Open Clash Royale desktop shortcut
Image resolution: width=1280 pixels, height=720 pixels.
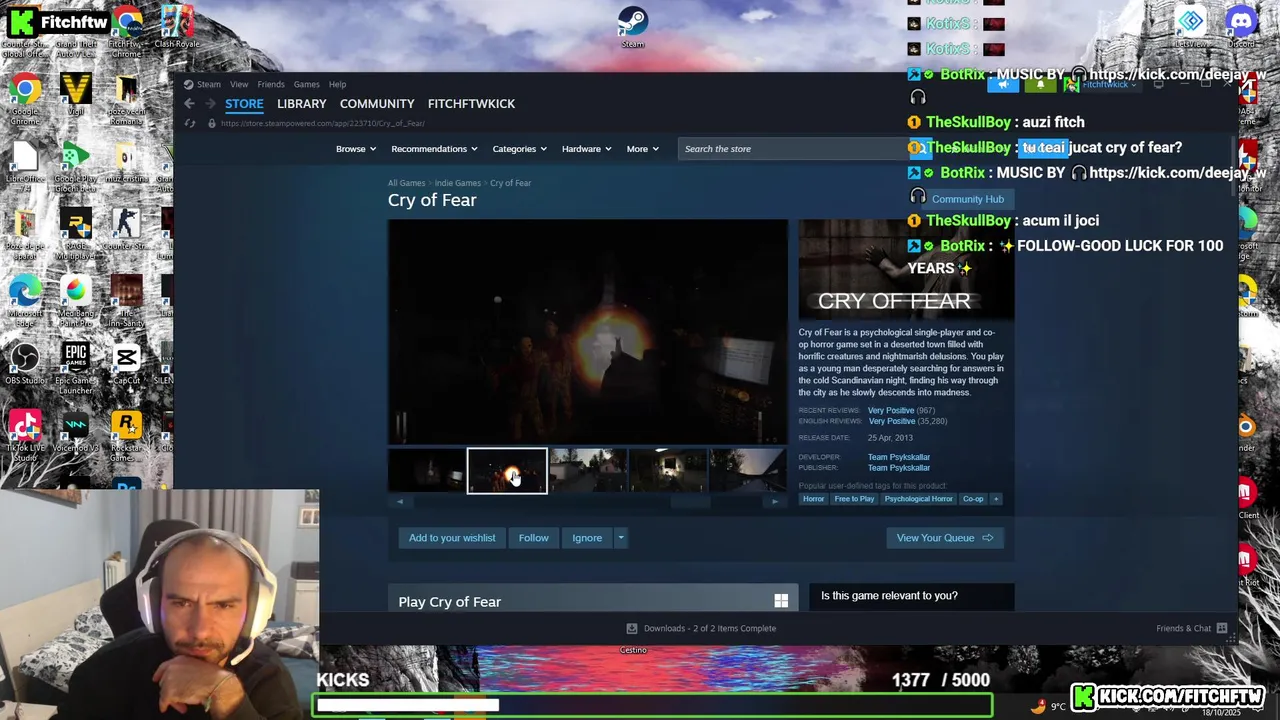(x=177, y=27)
